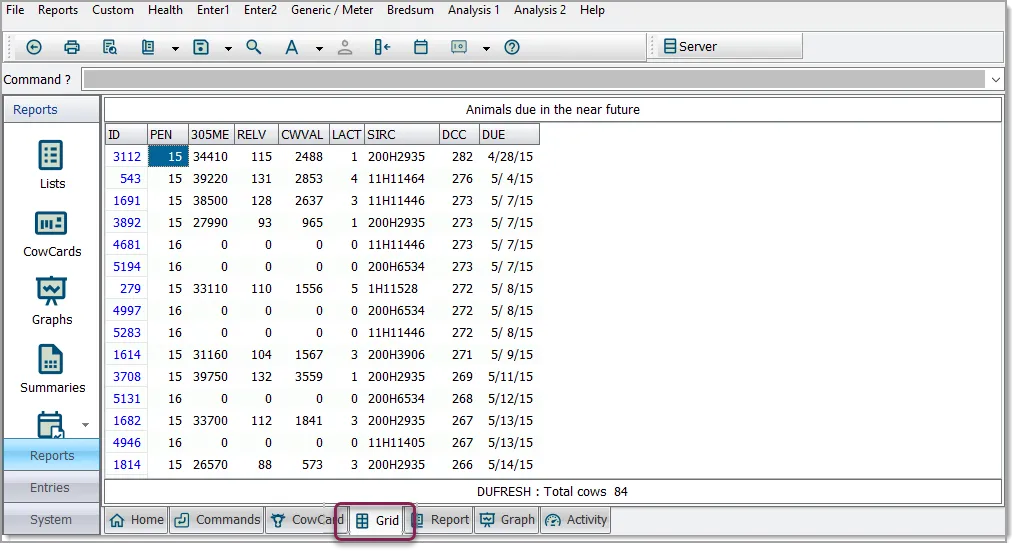Viewport: 1017px width, 553px height.
Task: Click the user person toolbar icon
Action: (x=345, y=47)
